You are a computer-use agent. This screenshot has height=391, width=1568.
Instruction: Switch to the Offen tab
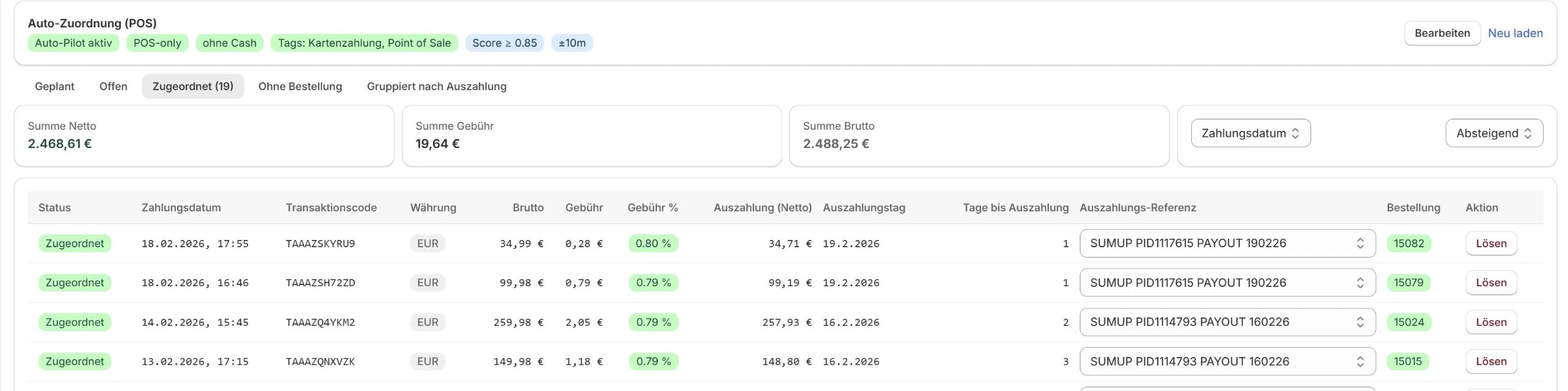tap(113, 86)
